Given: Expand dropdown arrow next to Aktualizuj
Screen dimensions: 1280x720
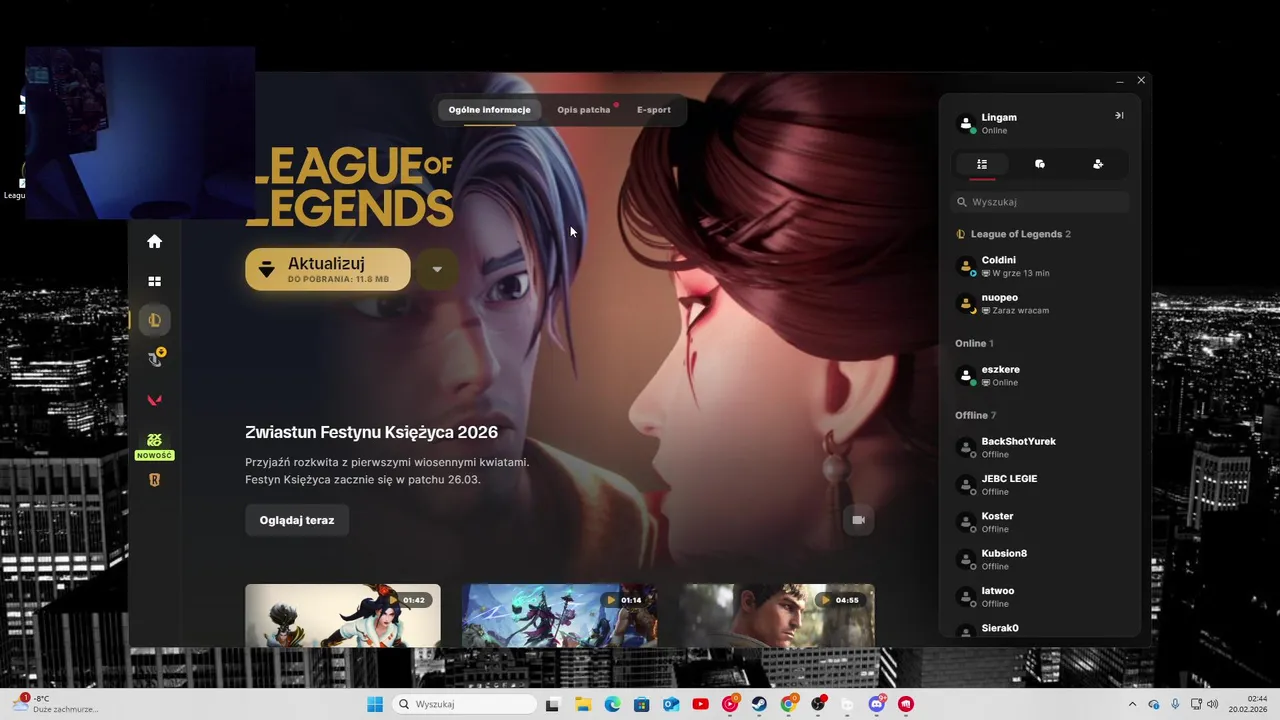Looking at the screenshot, I should point(437,269).
